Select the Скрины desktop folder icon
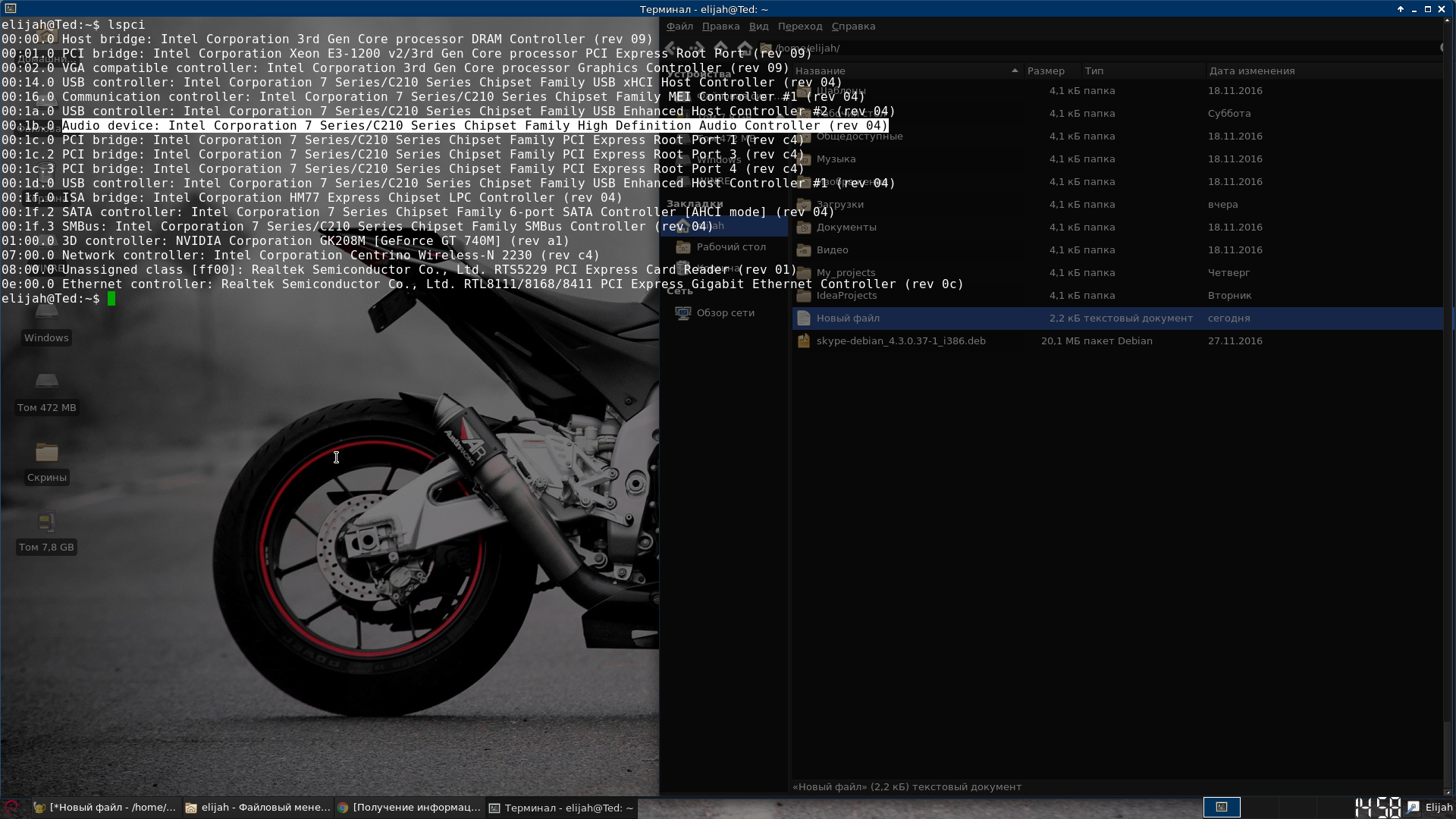The image size is (1456, 819). 47,453
